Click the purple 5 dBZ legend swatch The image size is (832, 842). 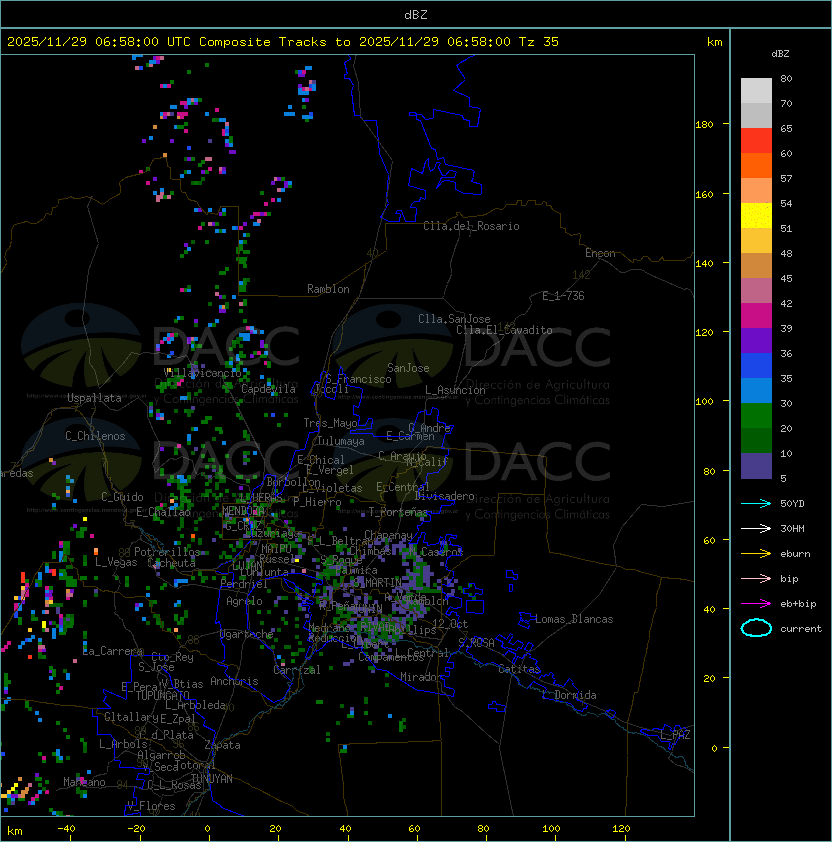click(756, 466)
